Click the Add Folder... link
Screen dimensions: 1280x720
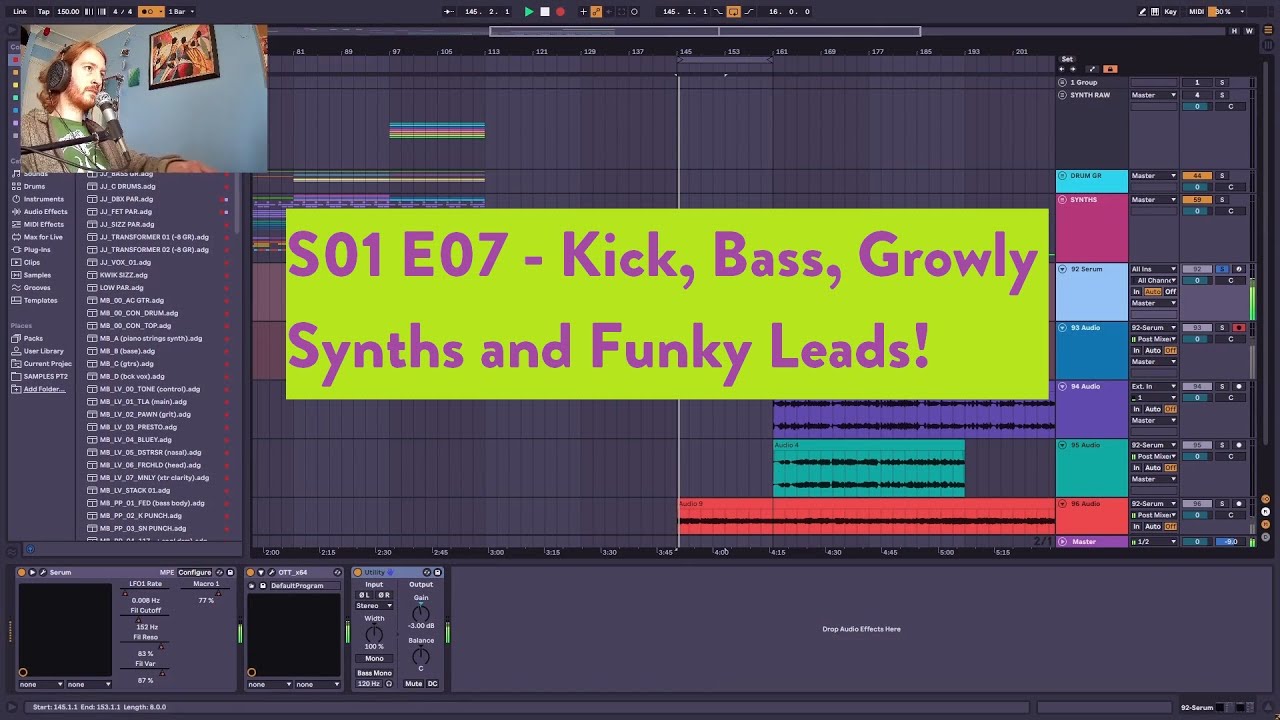tap(43, 389)
